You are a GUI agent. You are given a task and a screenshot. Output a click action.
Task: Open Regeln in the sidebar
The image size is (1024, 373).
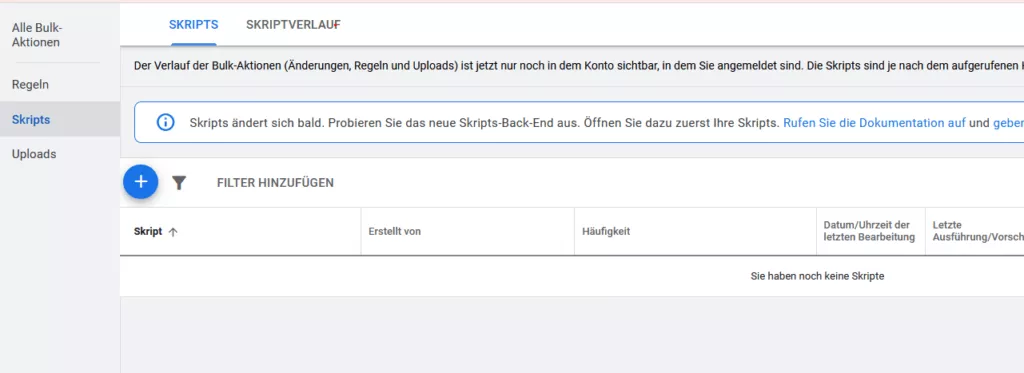[x=30, y=84]
